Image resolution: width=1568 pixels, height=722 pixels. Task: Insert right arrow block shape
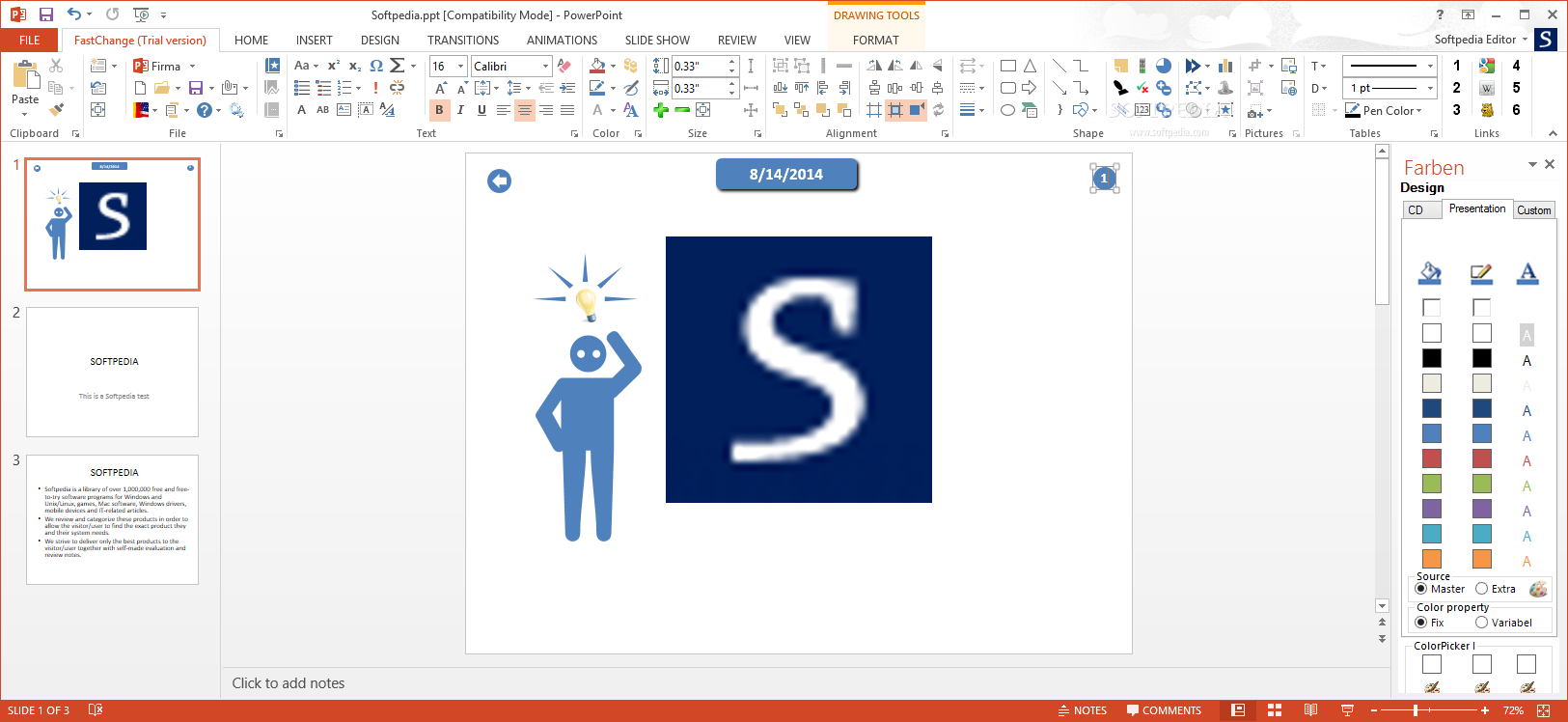click(x=1031, y=88)
